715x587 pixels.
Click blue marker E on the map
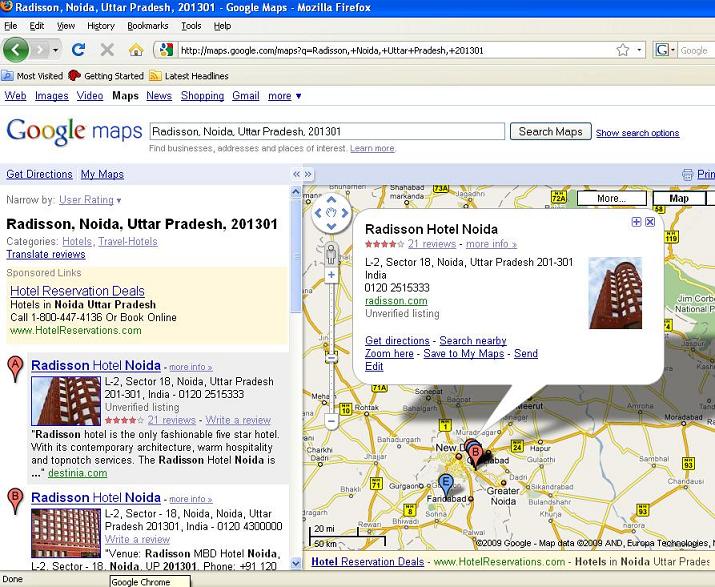446,484
